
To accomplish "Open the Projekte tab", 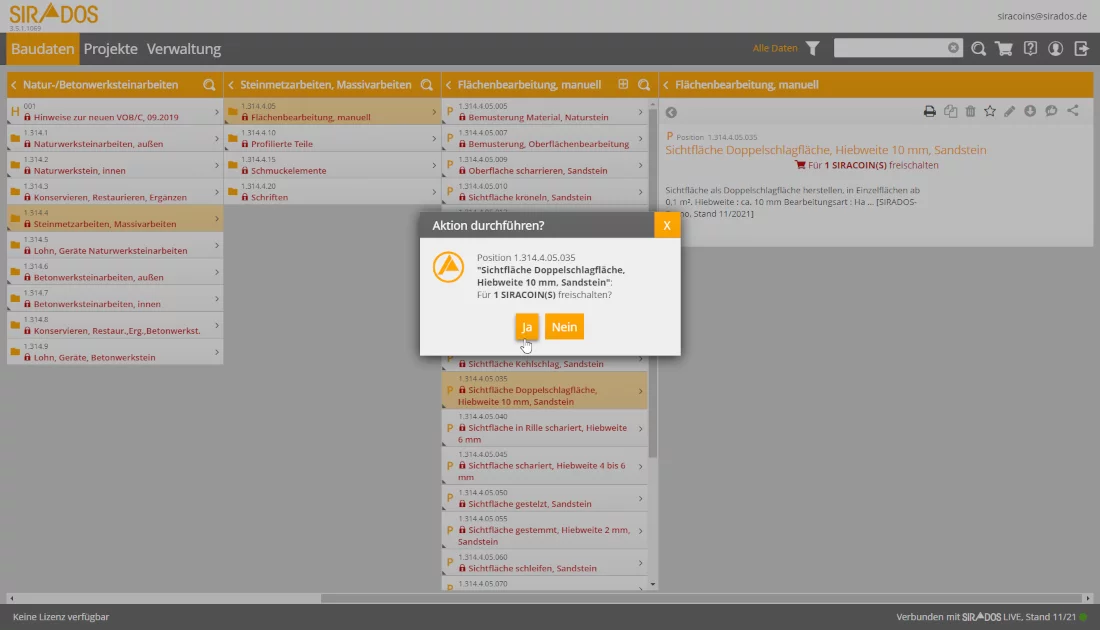I will point(110,49).
